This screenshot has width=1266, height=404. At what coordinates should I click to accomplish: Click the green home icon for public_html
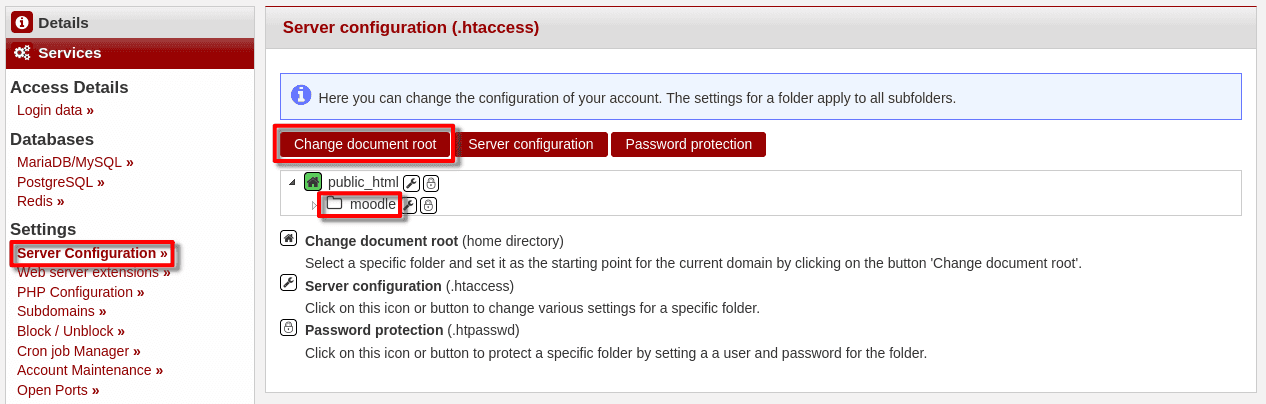click(x=313, y=182)
